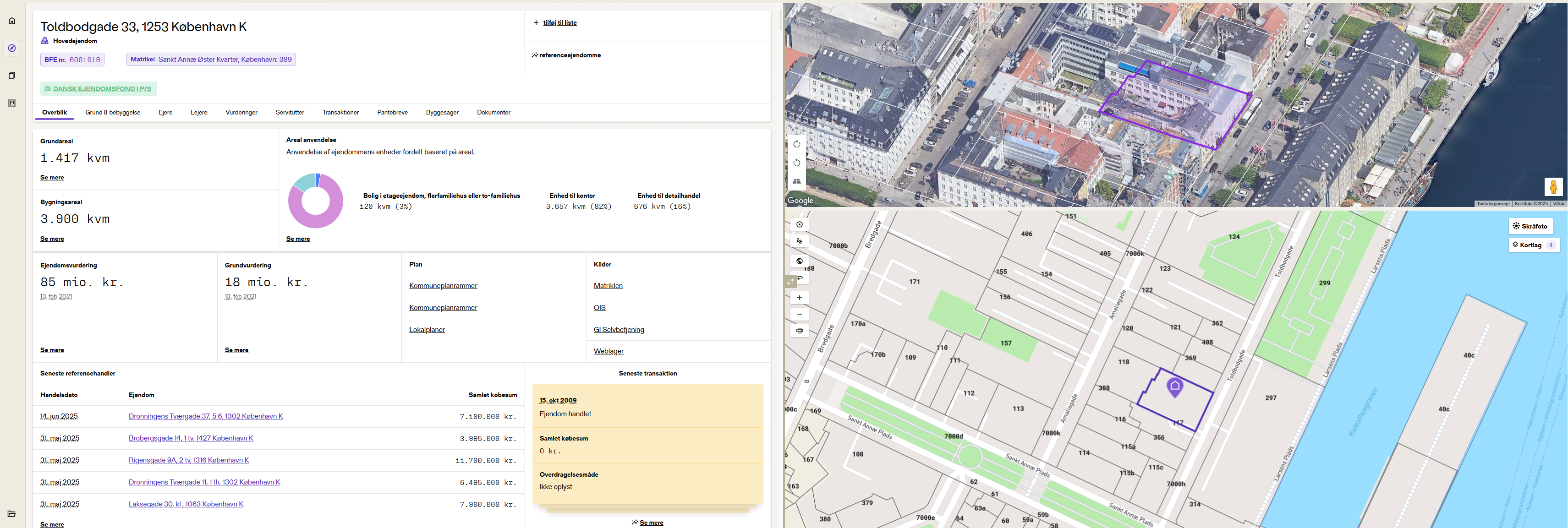Toggle the split-pane swap arrows handle
Viewport: 1568px width, 528px height.
click(790, 282)
